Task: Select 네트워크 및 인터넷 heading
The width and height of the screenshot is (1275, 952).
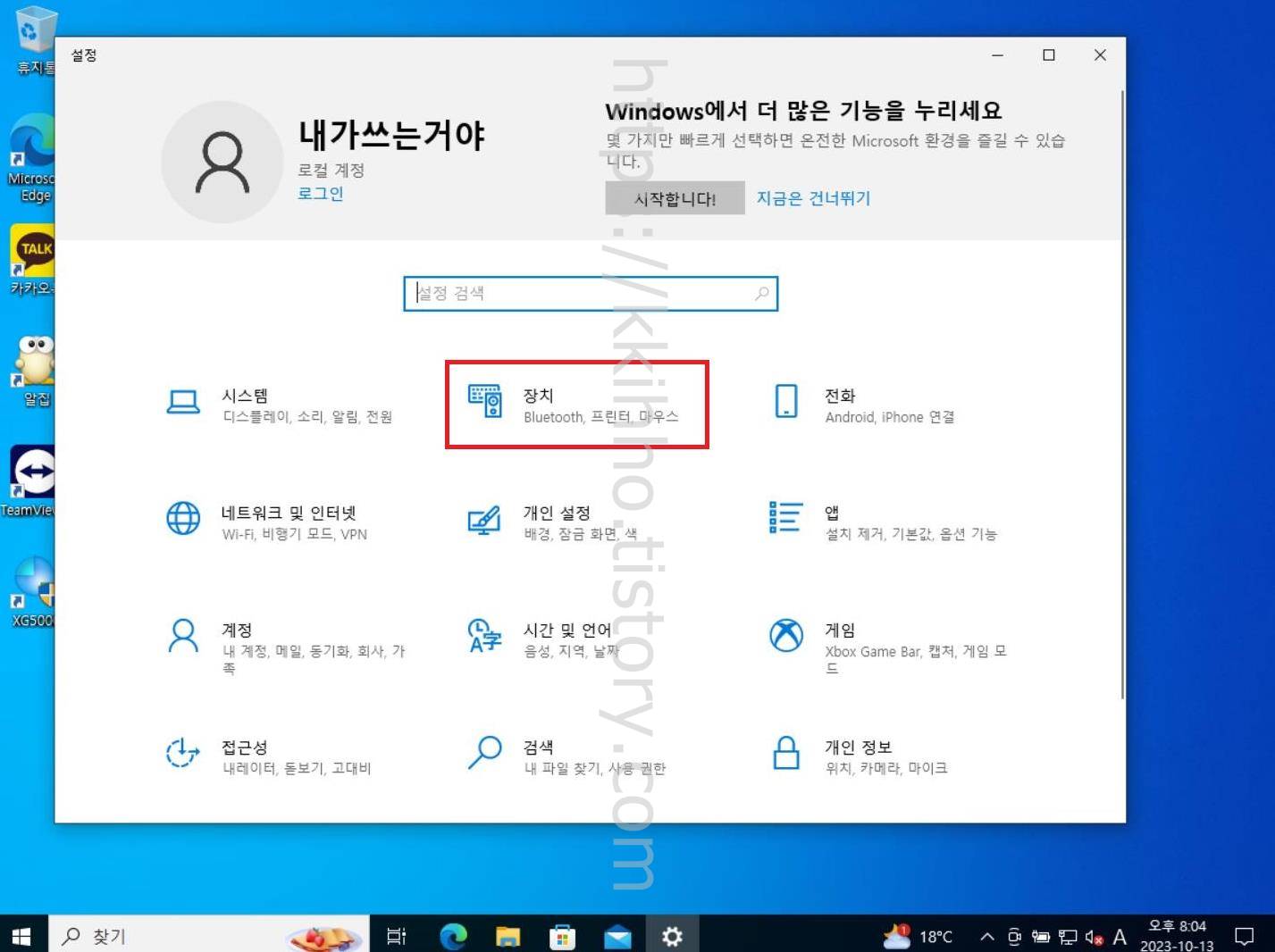Action: coord(289,513)
